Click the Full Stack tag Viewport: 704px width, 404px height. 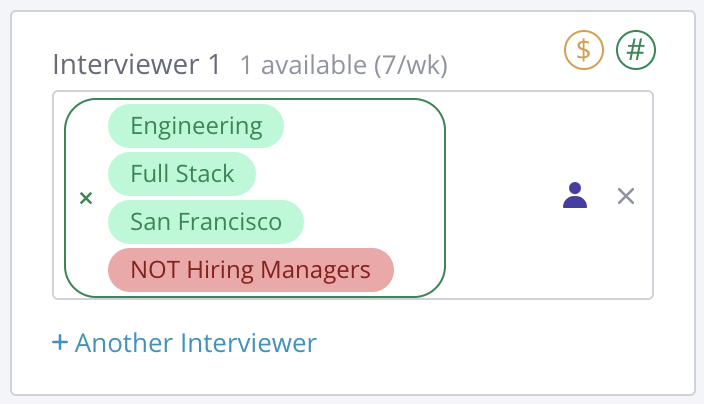(x=182, y=174)
